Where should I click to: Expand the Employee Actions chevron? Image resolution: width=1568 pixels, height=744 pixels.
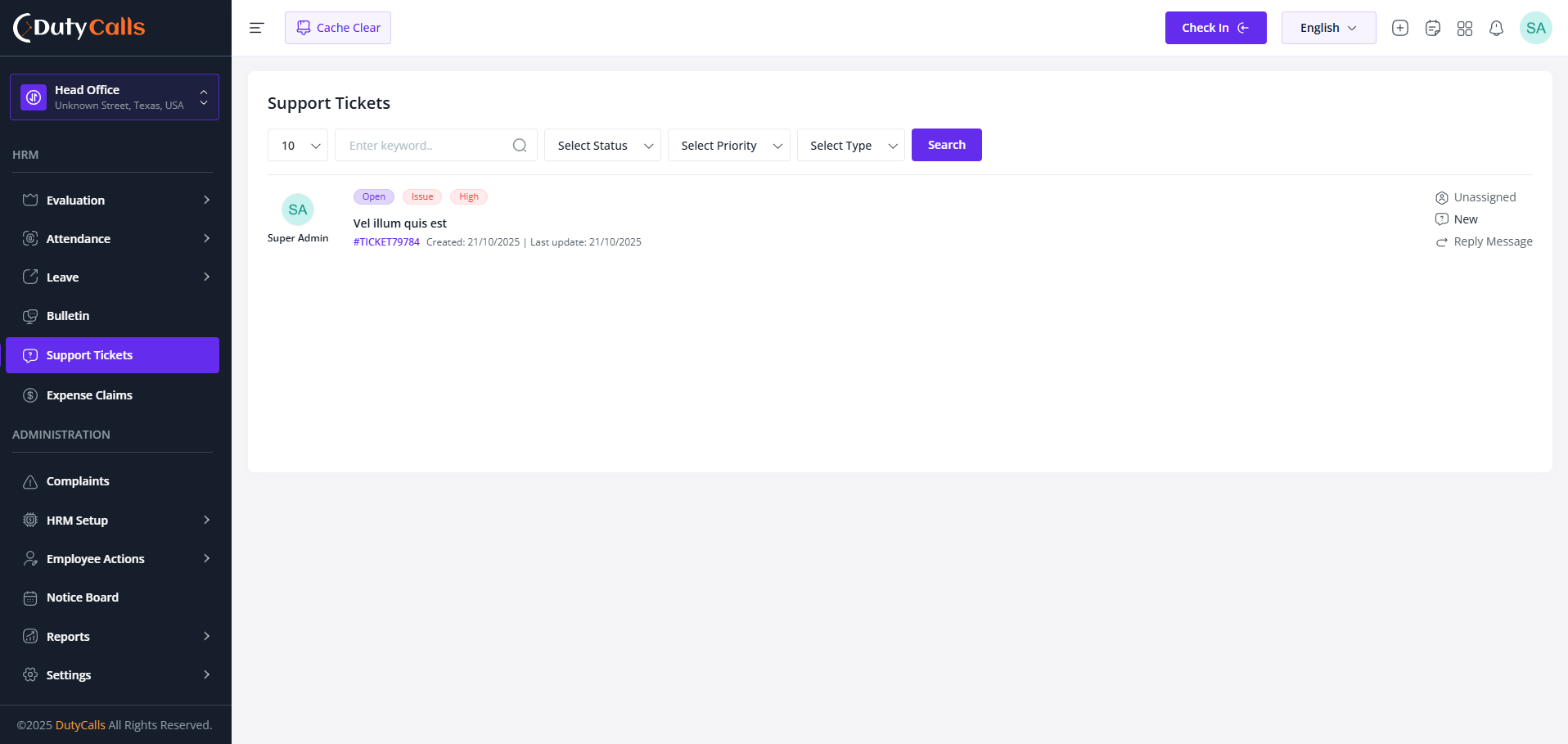[206, 558]
